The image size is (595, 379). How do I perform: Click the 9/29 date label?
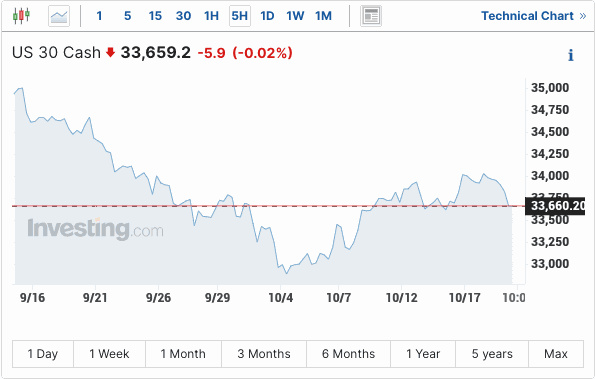point(217,298)
